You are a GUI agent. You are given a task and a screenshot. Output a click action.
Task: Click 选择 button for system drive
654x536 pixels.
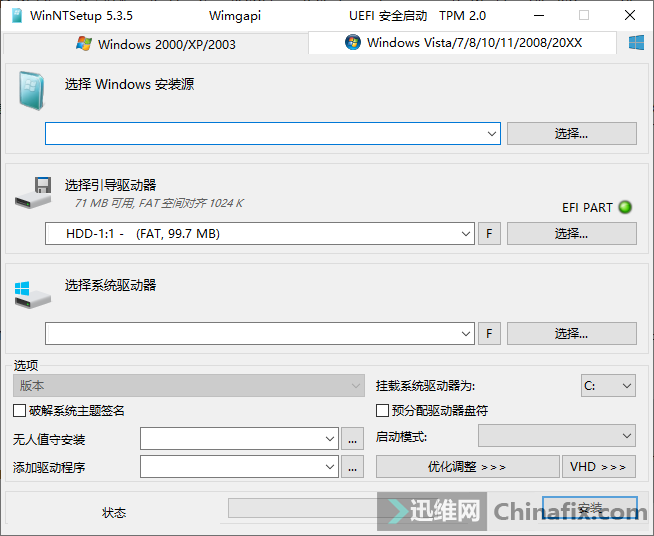[x=571, y=334]
